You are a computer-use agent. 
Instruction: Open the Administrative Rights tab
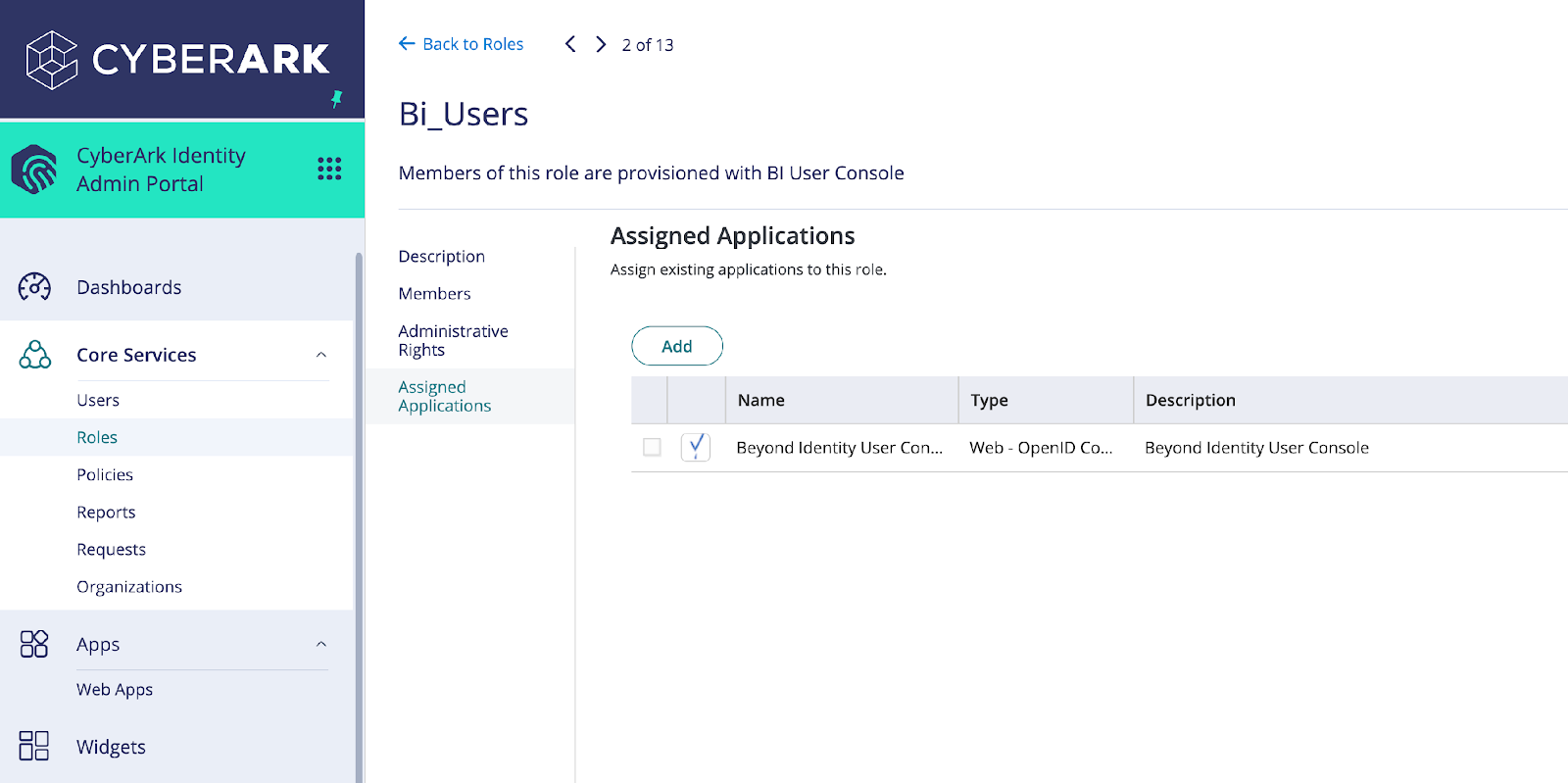point(453,341)
